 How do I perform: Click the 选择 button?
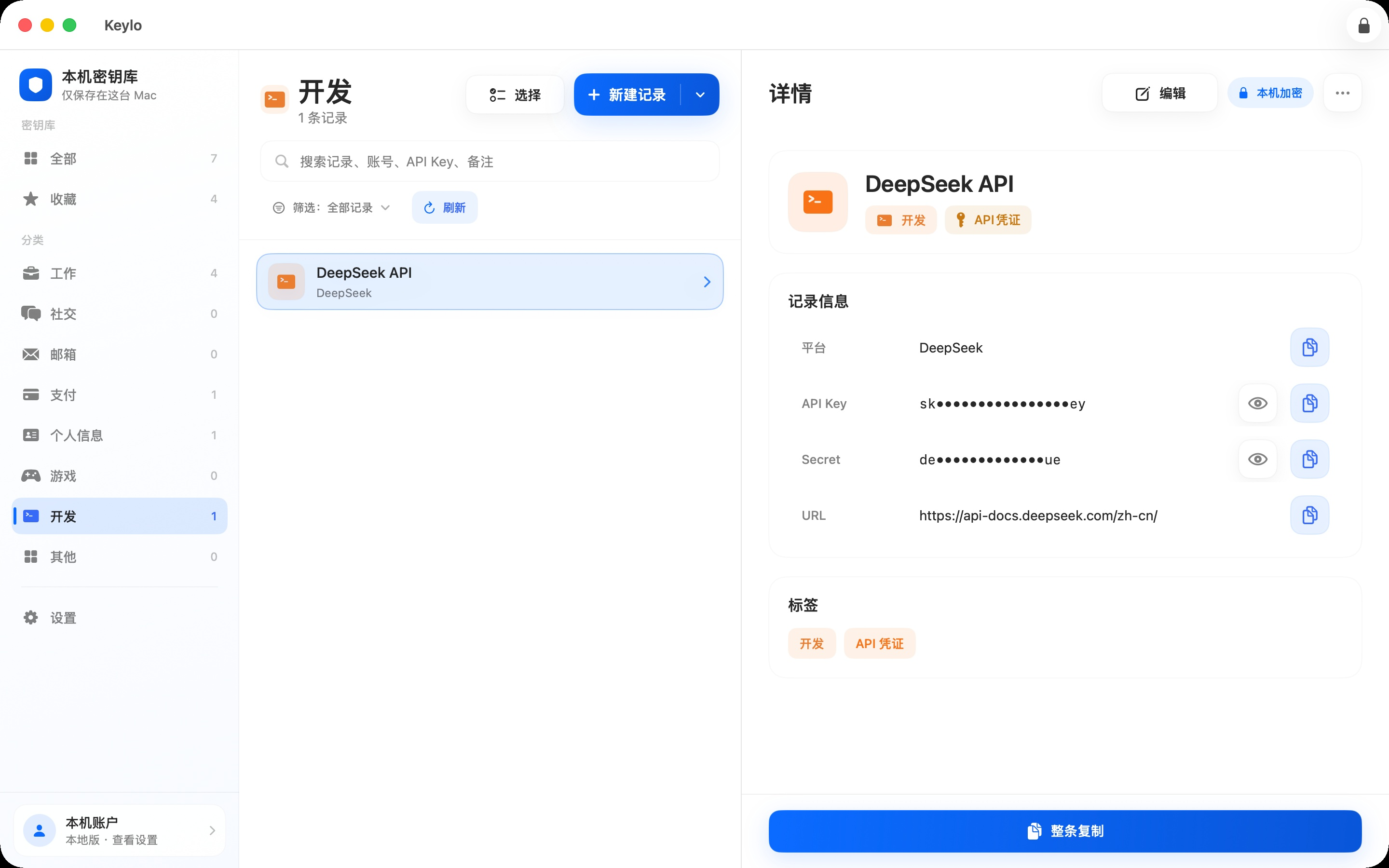pyautogui.click(x=515, y=95)
